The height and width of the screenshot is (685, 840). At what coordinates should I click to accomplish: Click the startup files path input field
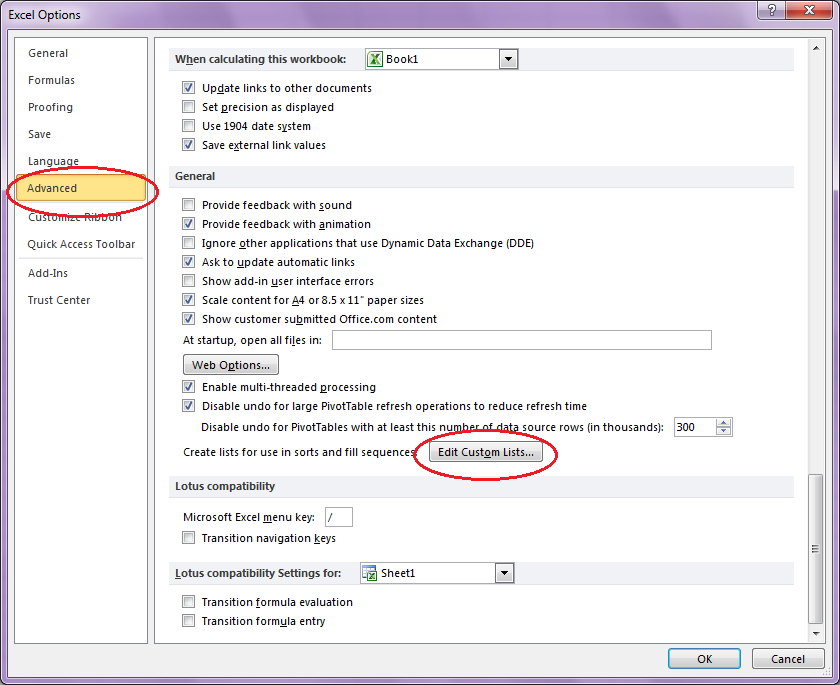(520, 340)
